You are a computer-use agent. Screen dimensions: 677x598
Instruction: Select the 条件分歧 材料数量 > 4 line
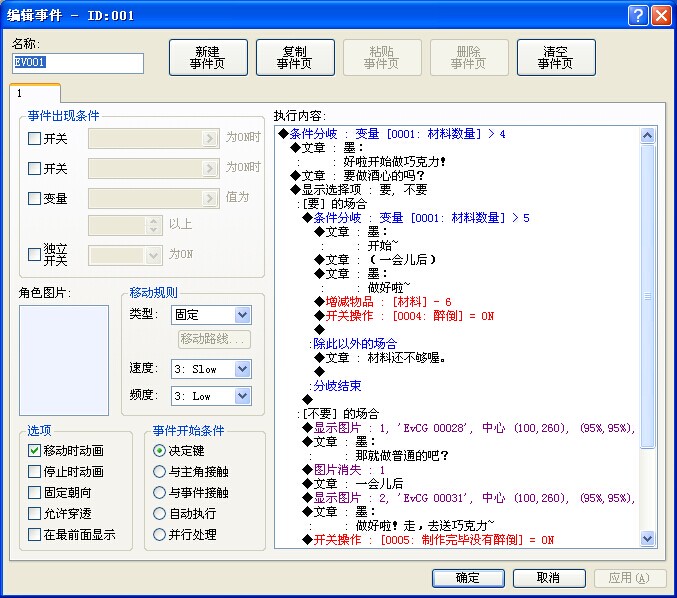[392, 134]
